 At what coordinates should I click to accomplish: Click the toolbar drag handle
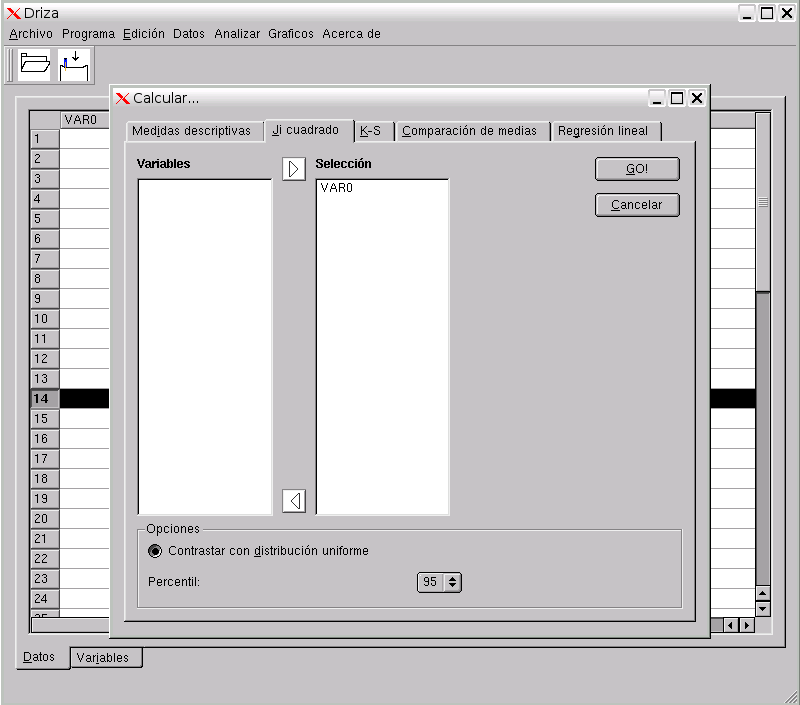pos(10,65)
